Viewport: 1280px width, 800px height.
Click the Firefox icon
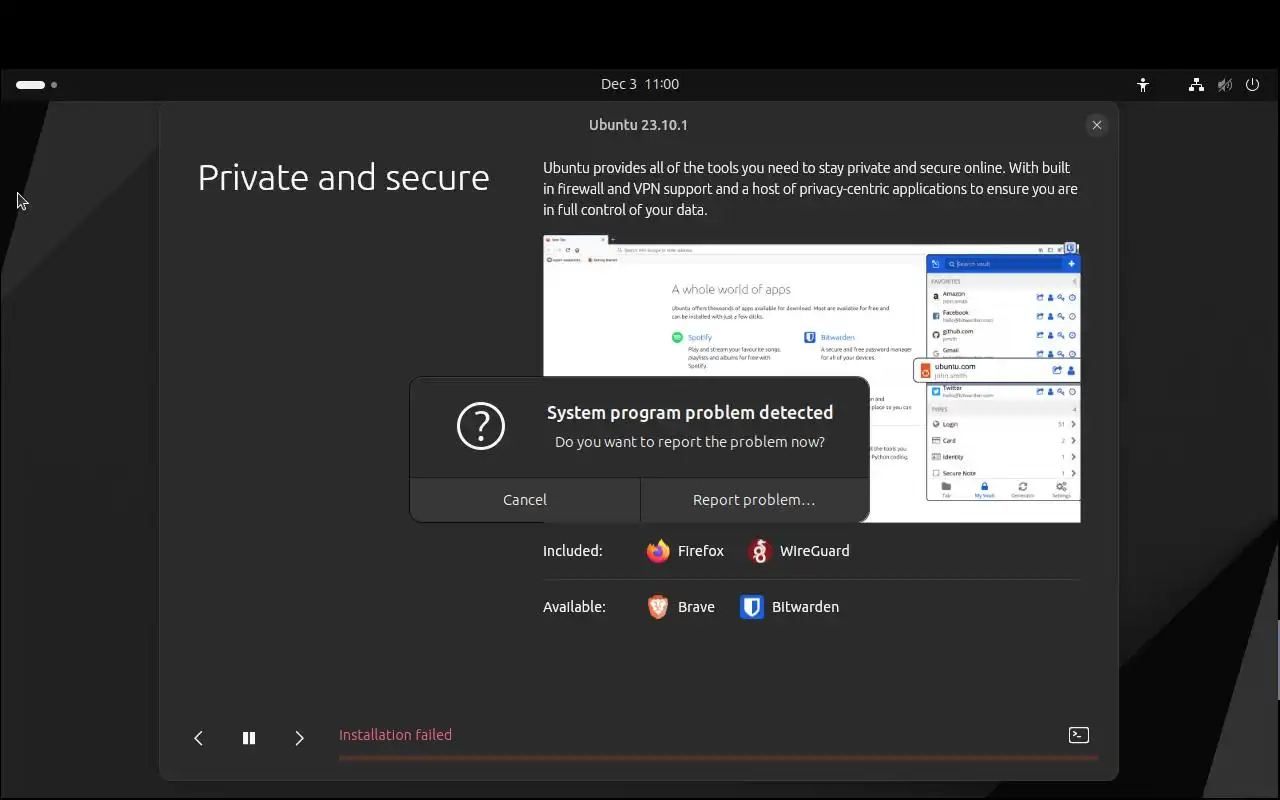coord(658,551)
